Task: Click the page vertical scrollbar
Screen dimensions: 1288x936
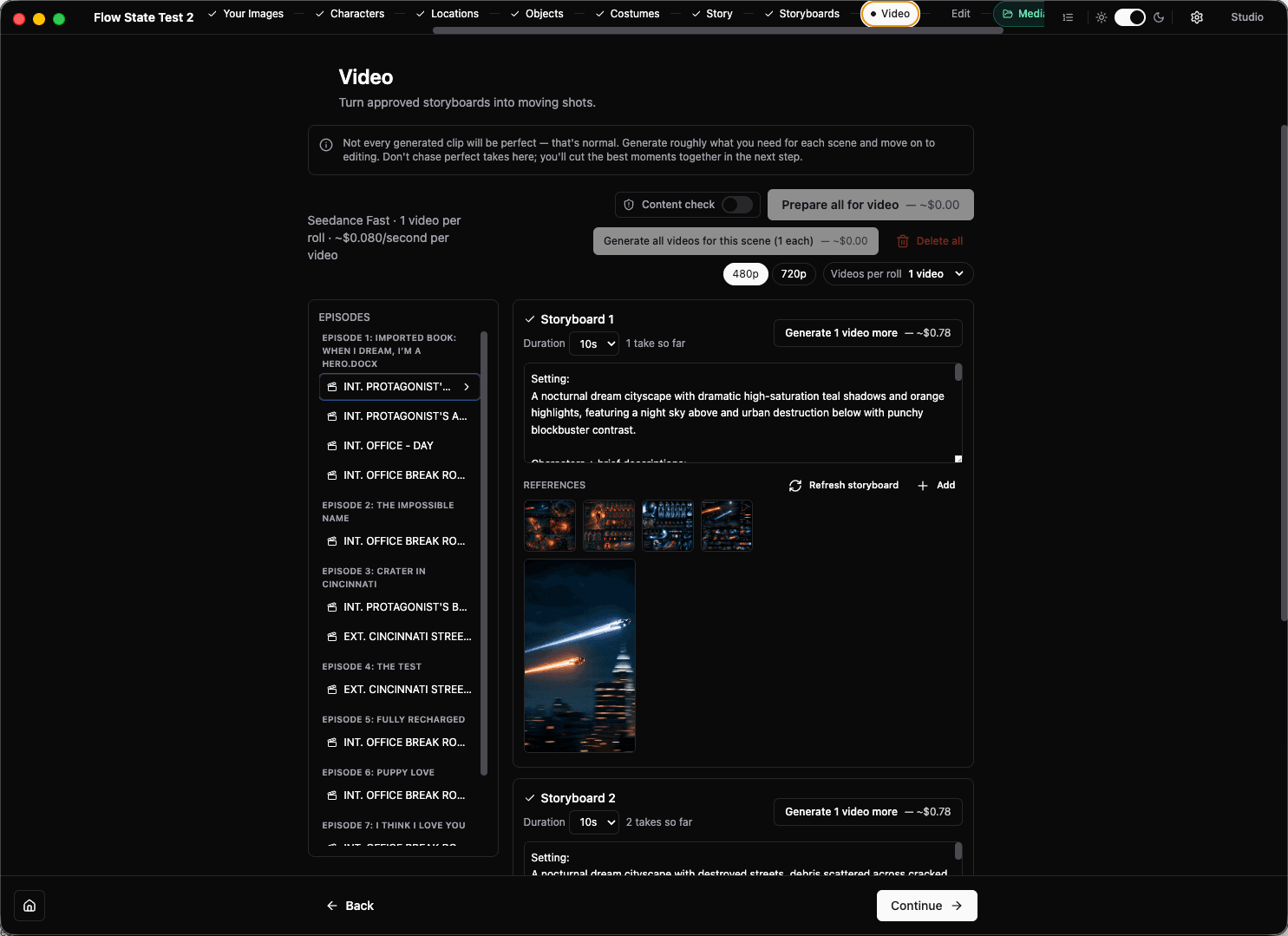Action: [1285, 373]
